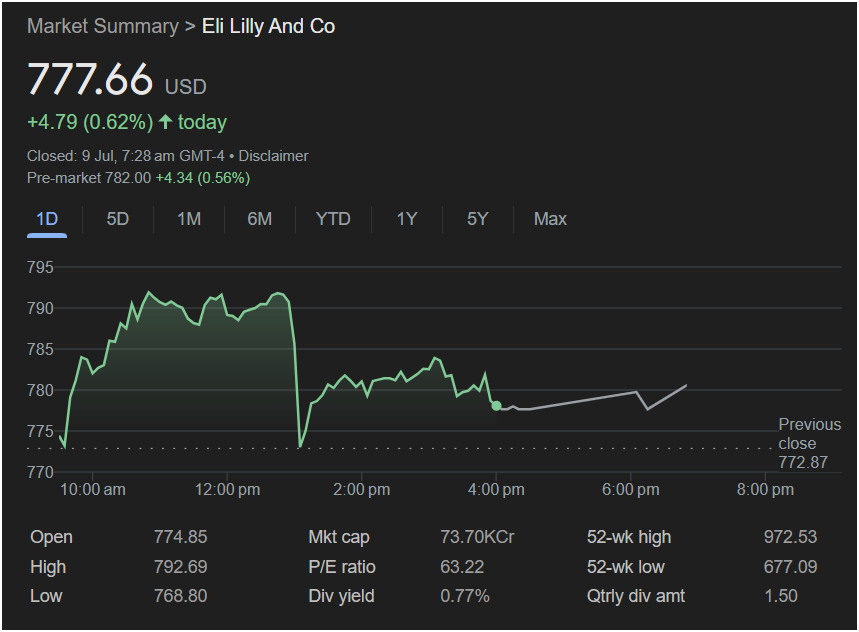The image size is (859, 632).
Task: Click the Previous close 772.87 label
Action: (x=810, y=443)
